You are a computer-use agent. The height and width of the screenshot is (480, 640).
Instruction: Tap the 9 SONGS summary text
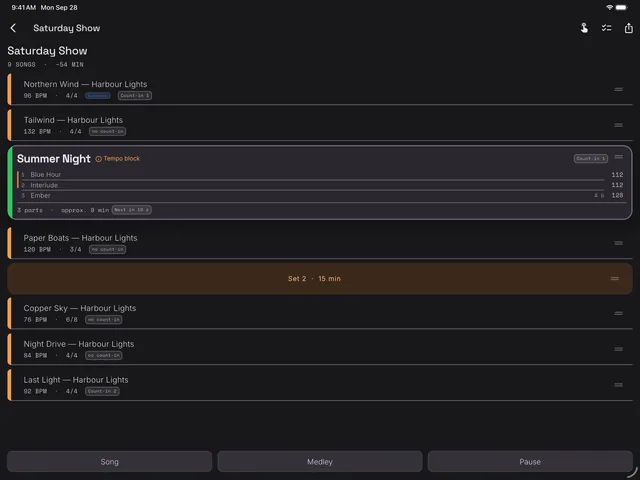click(x=21, y=64)
